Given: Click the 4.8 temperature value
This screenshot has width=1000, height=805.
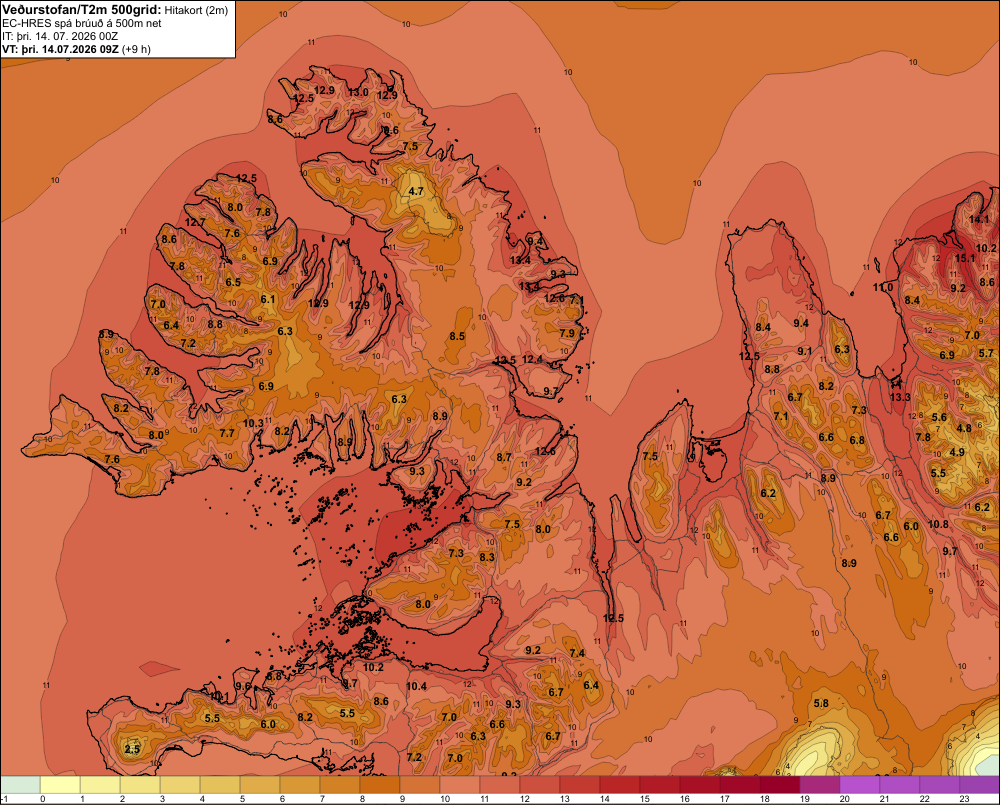Looking at the screenshot, I should tap(964, 428).
